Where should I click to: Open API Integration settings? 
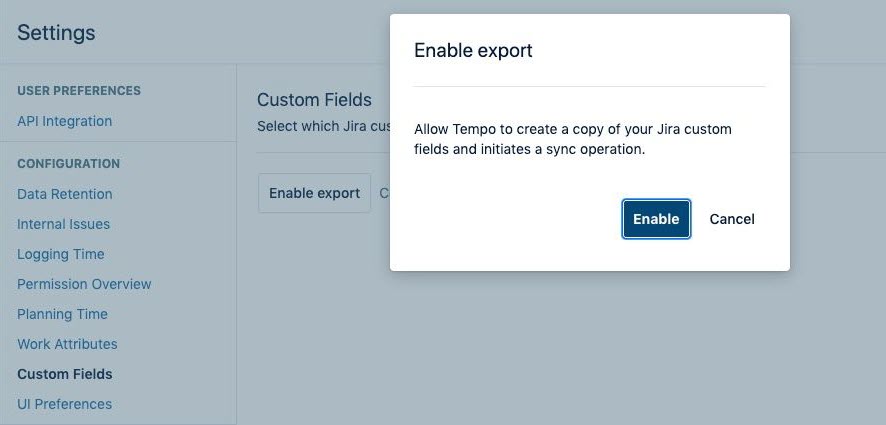click(64, 121)
